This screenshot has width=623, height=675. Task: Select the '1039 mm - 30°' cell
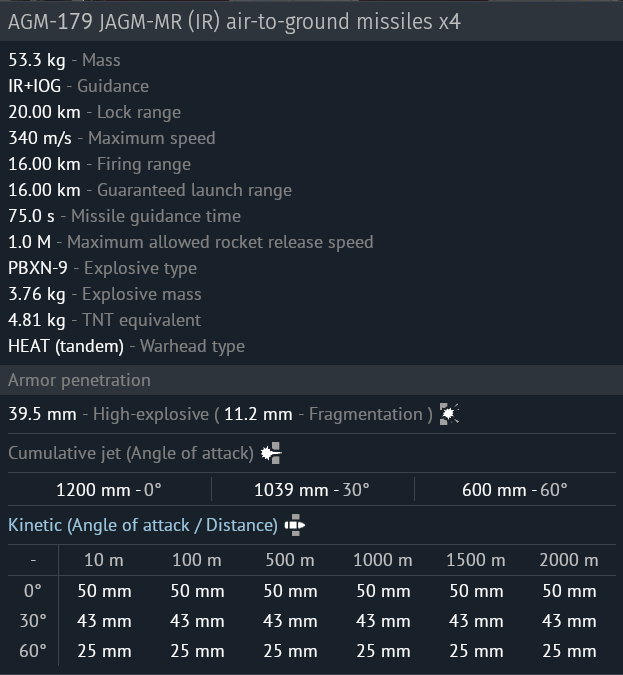(x=312, y=490)
